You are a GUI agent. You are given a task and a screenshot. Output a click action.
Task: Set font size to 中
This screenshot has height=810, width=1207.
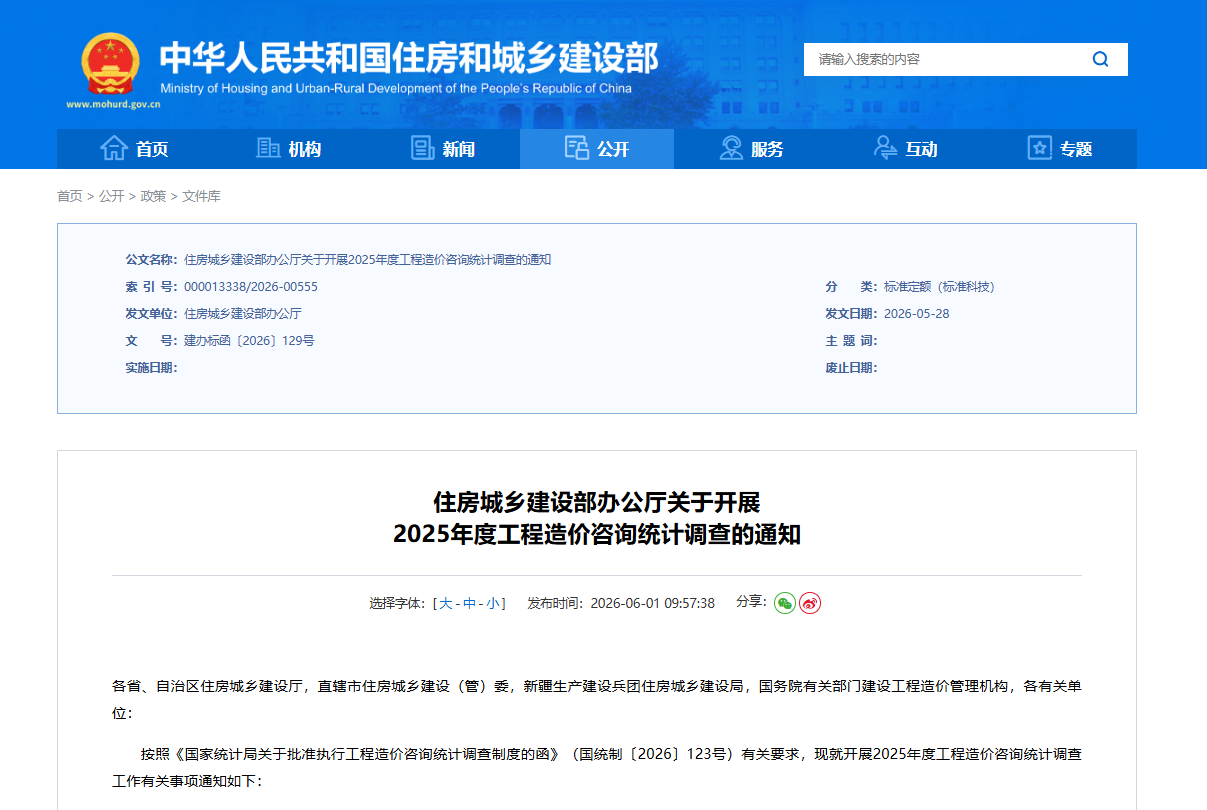point(470,603)
